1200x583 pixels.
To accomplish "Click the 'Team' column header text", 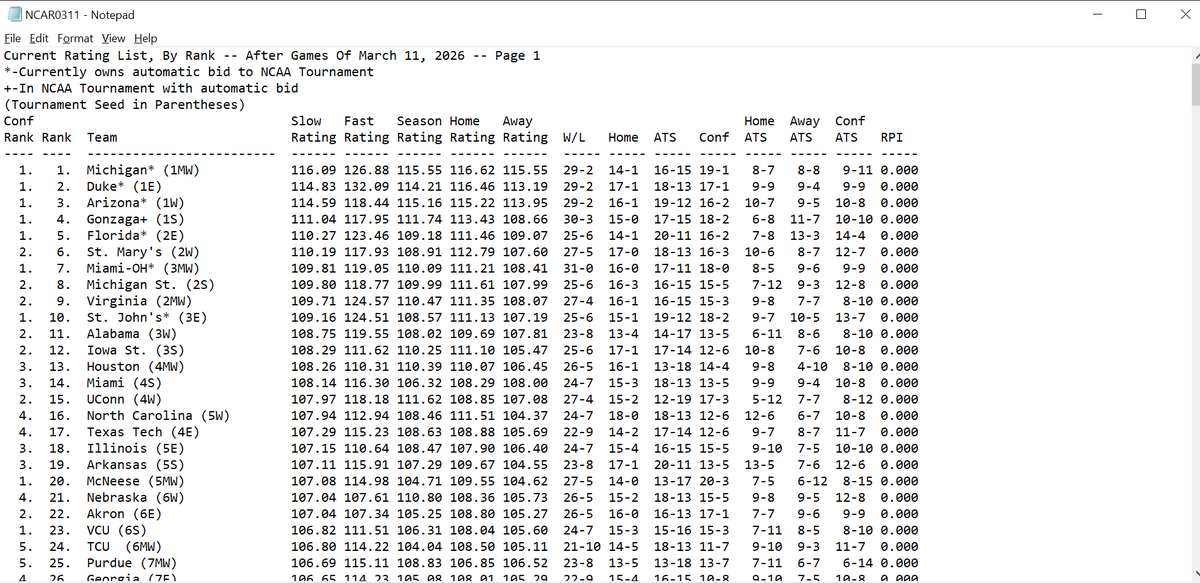I will pyautogui.click(x=102, y=137).
